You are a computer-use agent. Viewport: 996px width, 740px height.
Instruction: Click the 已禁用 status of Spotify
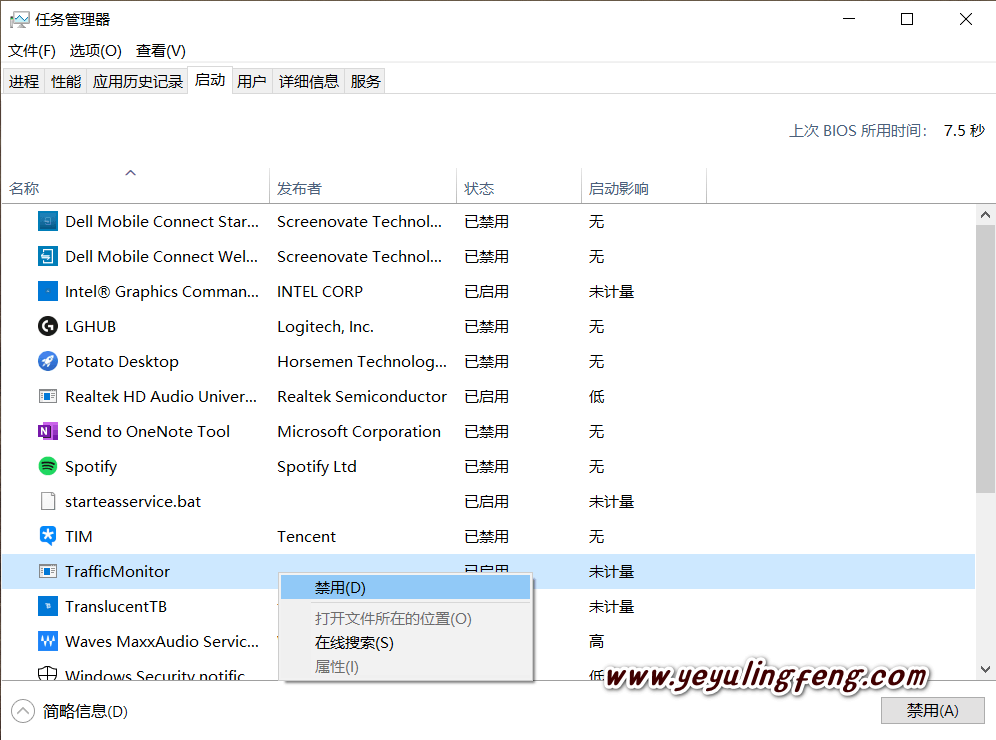coord(487,466)
